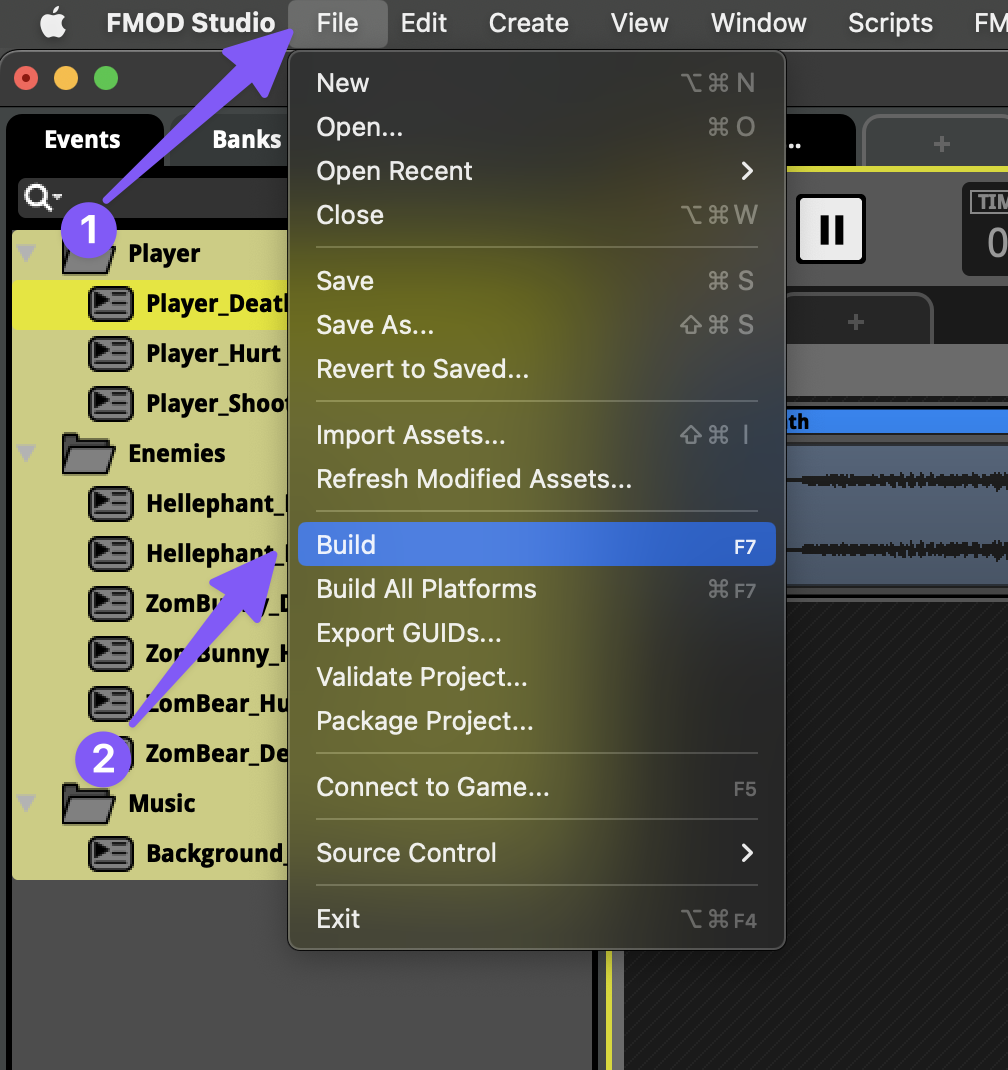Open the Scripts menu
This screenshot has height=1070, width=1008.
890,23
